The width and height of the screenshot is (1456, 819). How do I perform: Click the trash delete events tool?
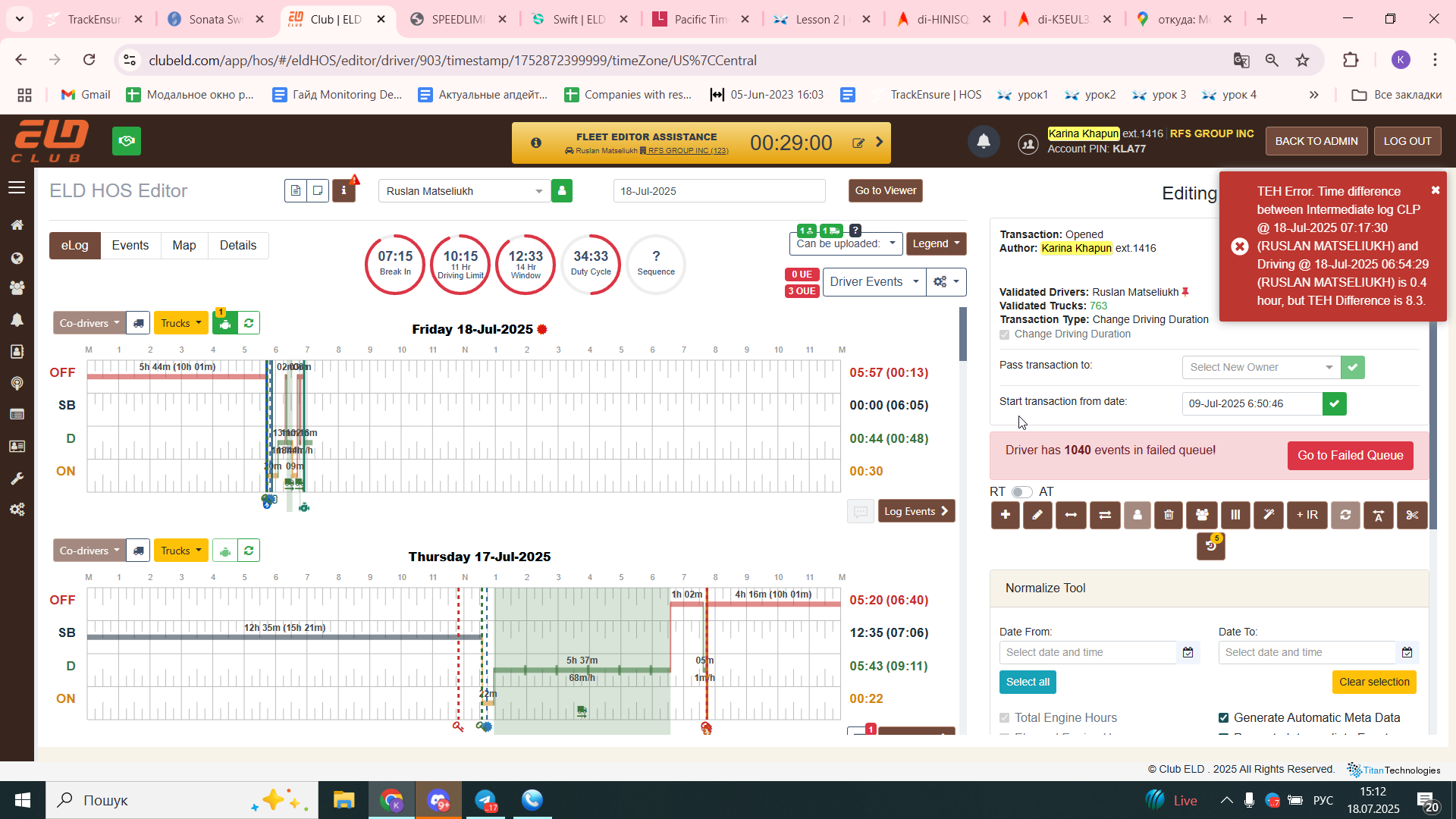[1169, 515]
